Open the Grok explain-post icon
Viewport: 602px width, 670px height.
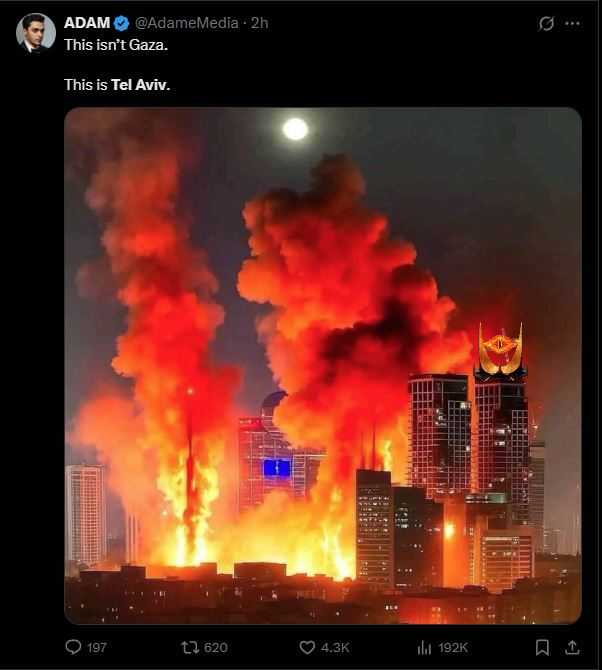(546, 24)
